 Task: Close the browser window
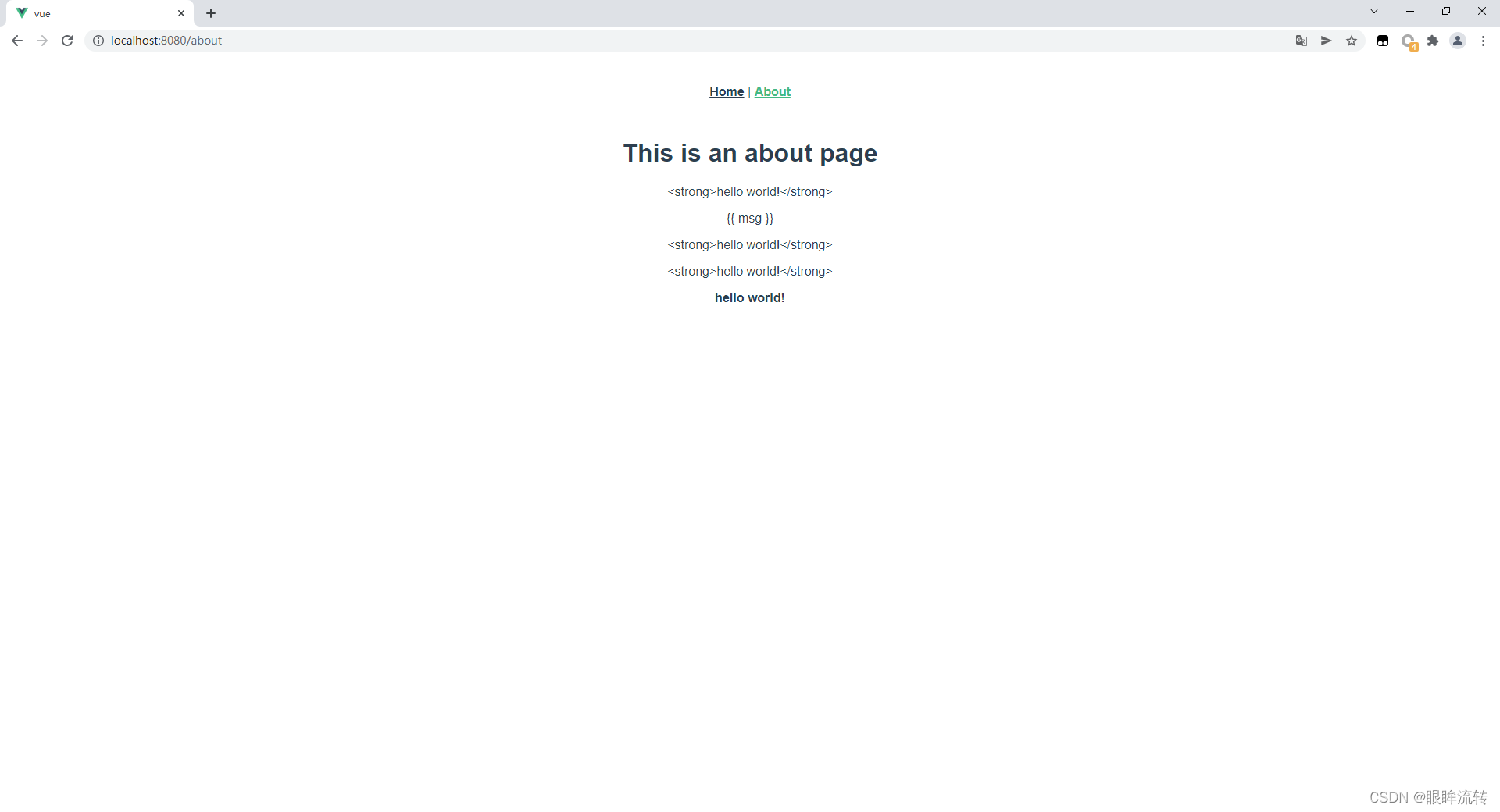(1482, 11)
